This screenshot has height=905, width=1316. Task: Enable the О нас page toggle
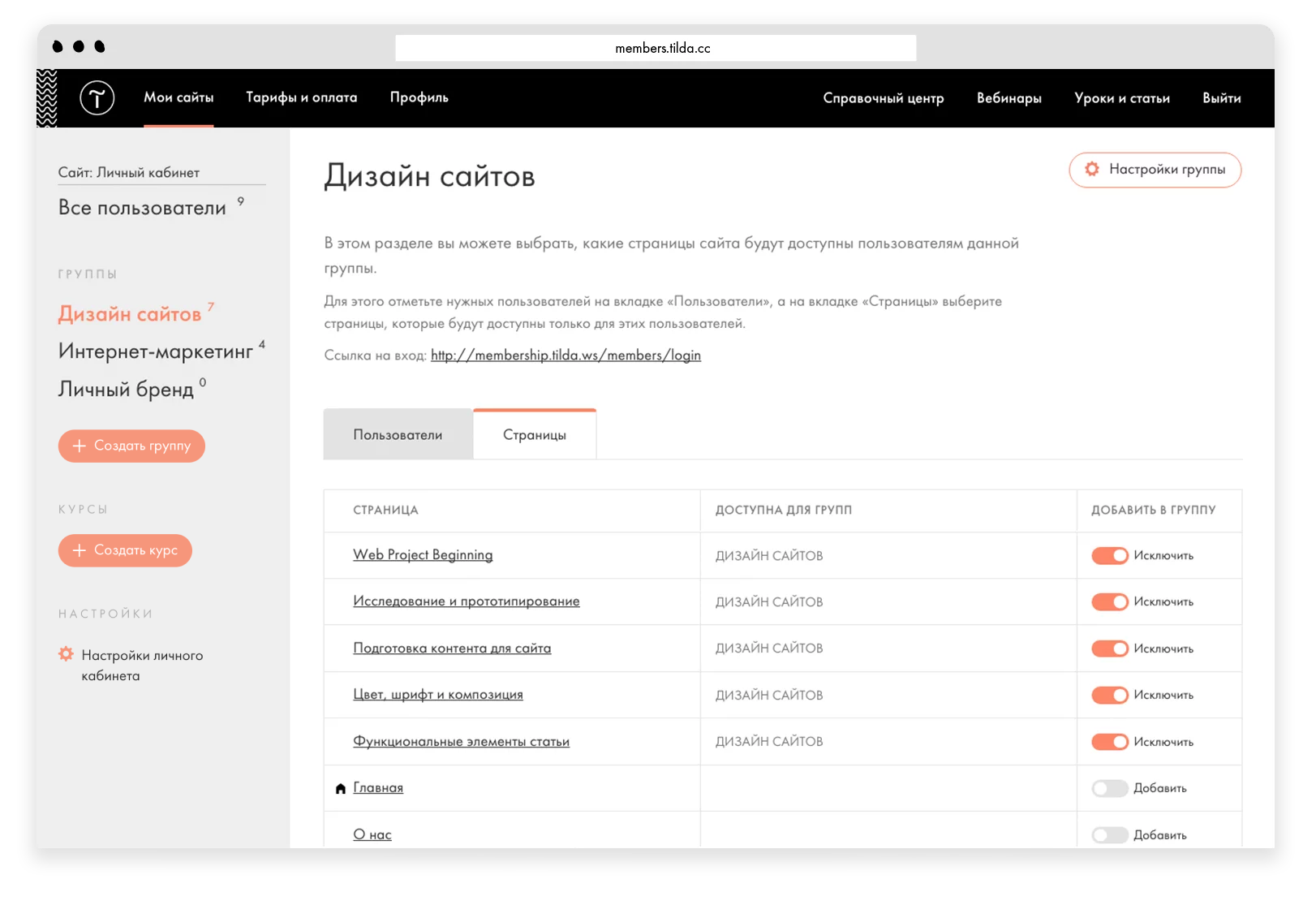(1110, 835)
